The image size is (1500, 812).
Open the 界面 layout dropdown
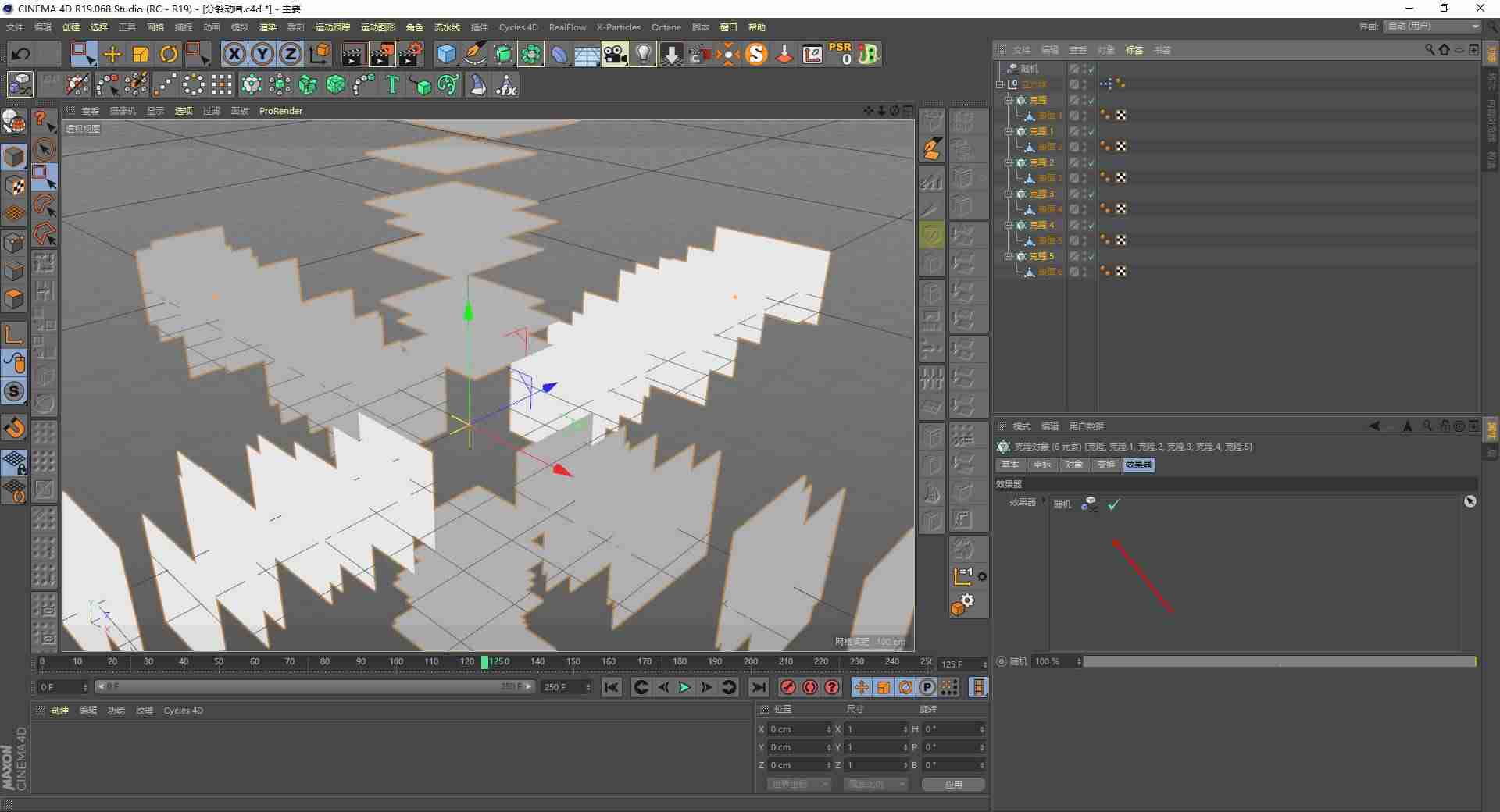click(1432, 27)
